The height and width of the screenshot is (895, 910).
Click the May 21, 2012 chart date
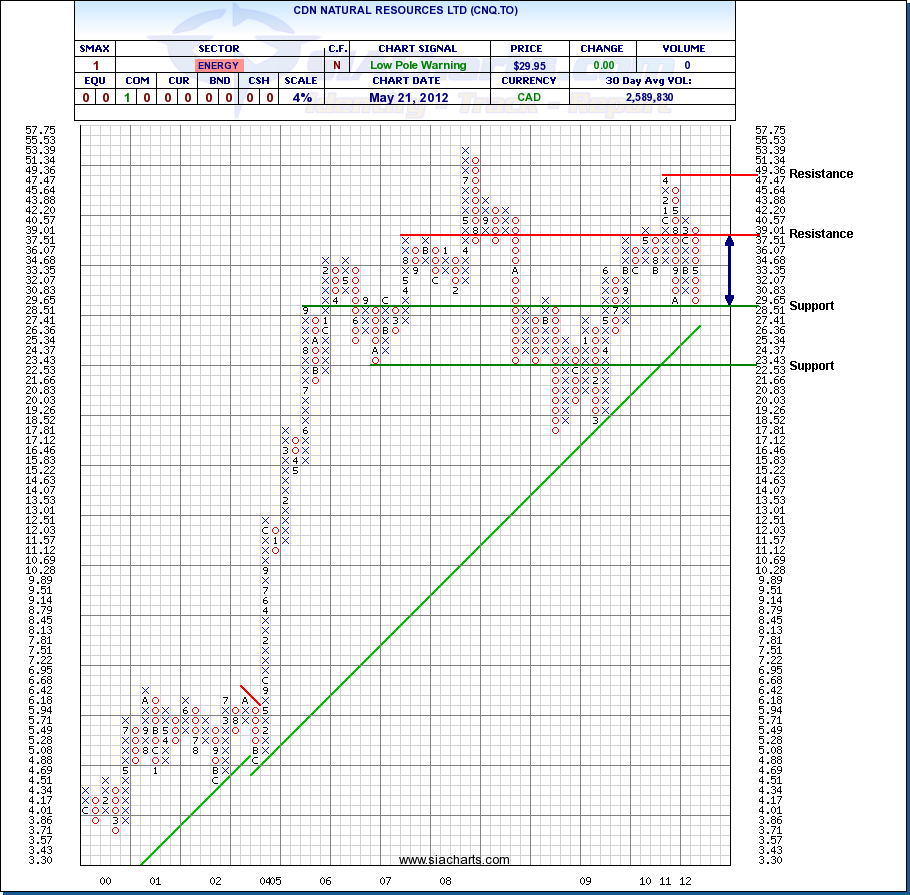point(411,97)
